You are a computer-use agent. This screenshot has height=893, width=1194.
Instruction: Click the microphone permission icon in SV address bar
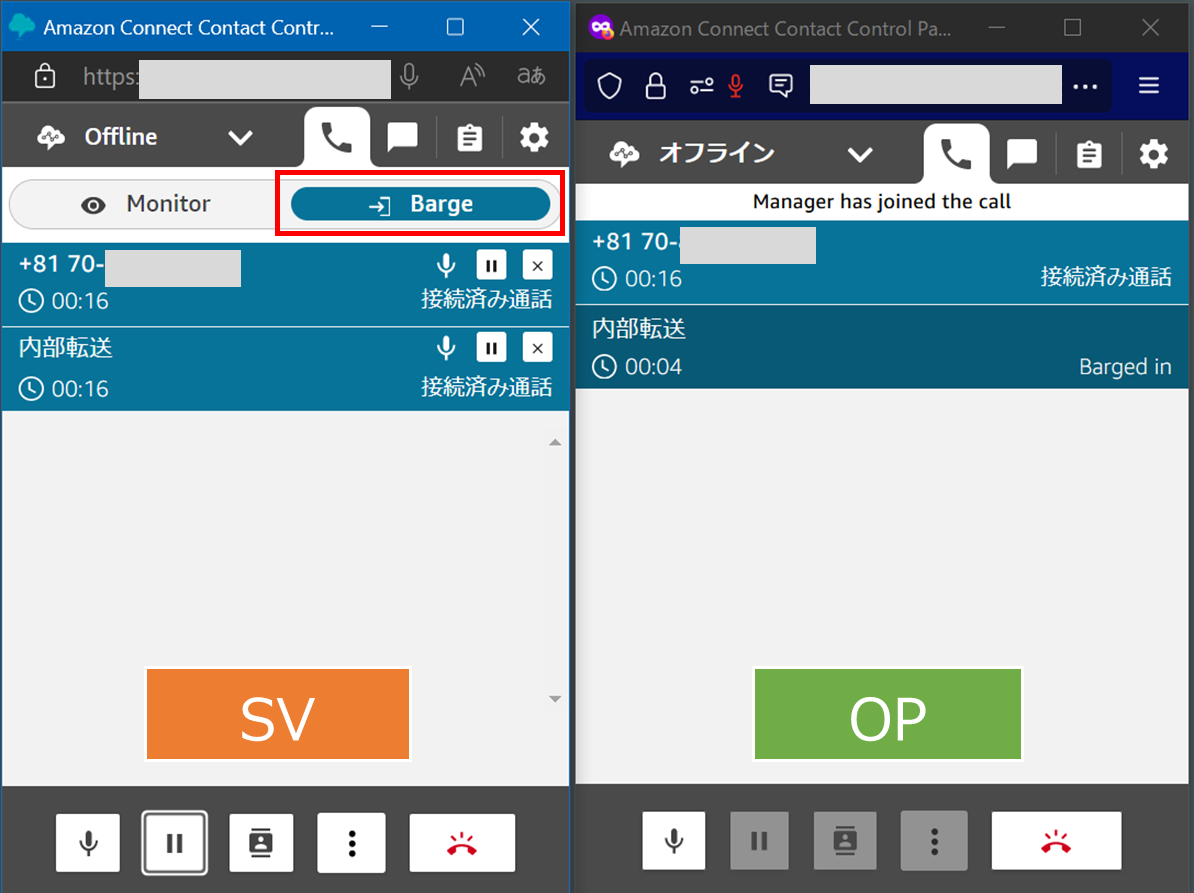point(410,75)
